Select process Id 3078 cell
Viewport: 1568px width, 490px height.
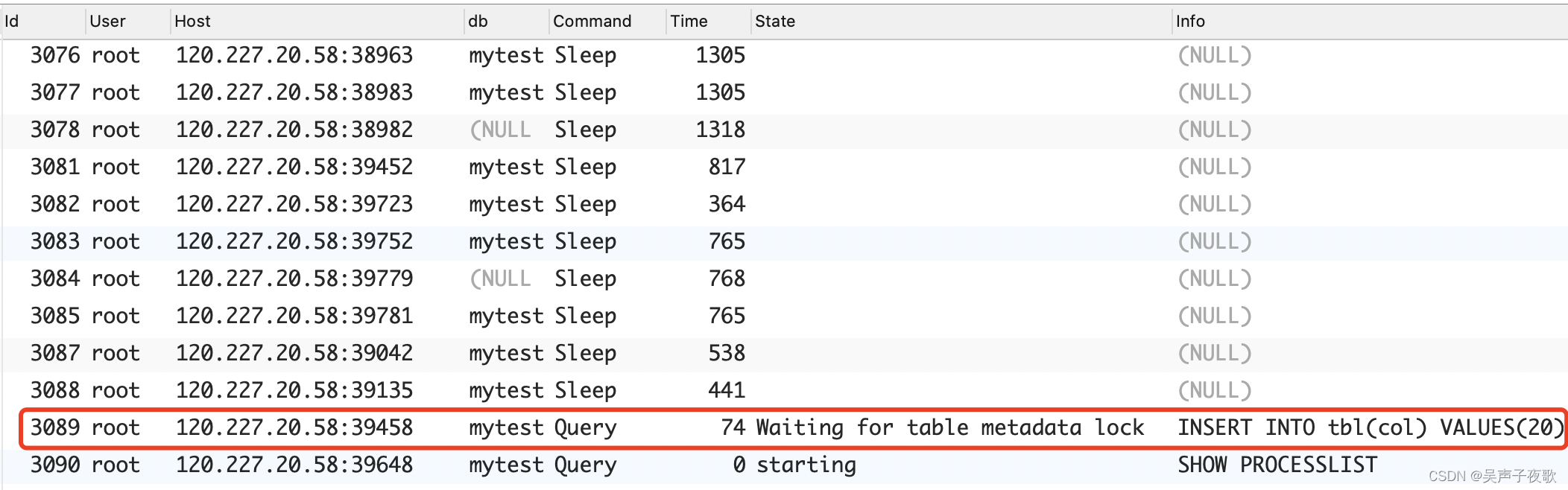click(55, 130)
